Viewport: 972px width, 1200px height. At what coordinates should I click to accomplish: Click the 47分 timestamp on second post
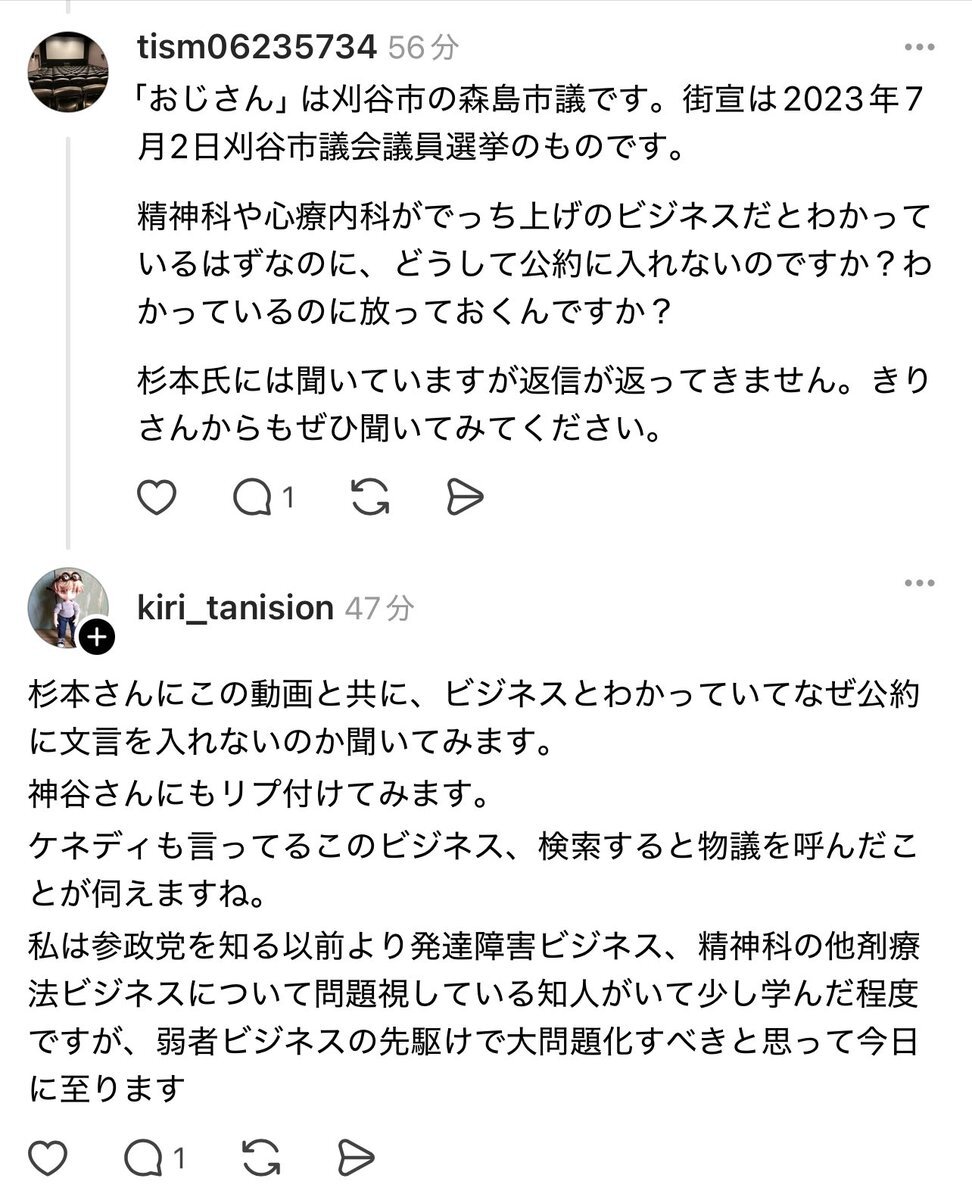coord(379,607)
